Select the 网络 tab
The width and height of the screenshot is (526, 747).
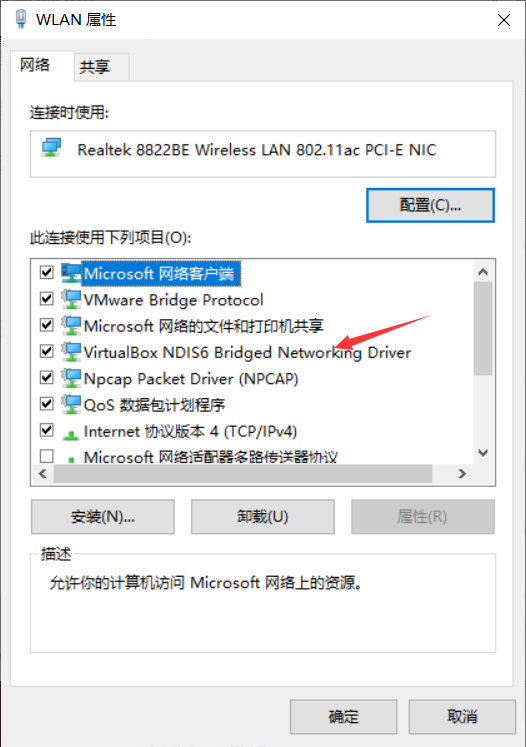(35, 65)
